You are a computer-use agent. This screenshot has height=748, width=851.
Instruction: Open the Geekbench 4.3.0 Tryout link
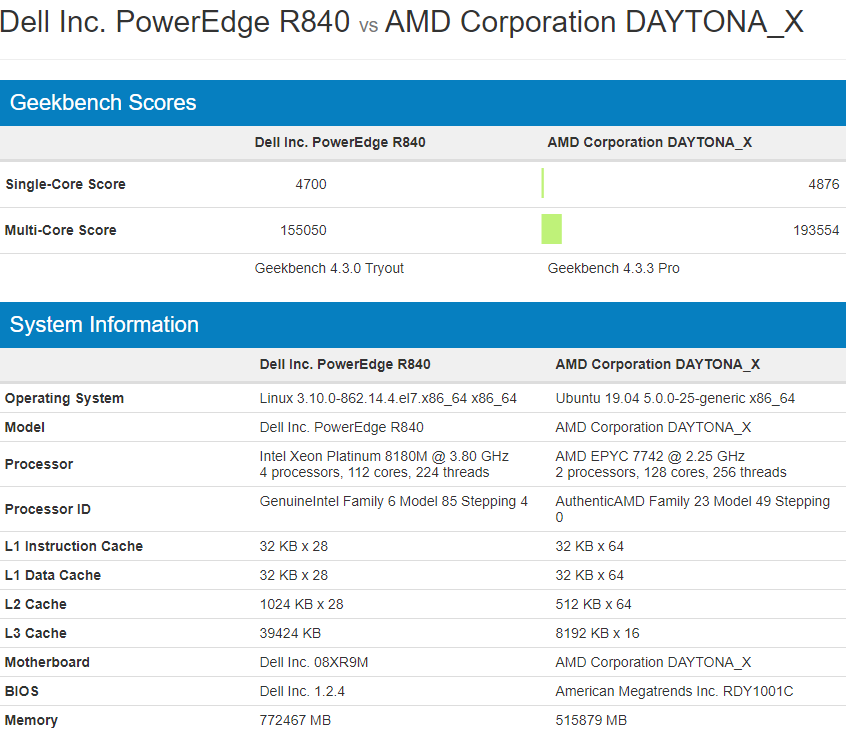(329, 268)
